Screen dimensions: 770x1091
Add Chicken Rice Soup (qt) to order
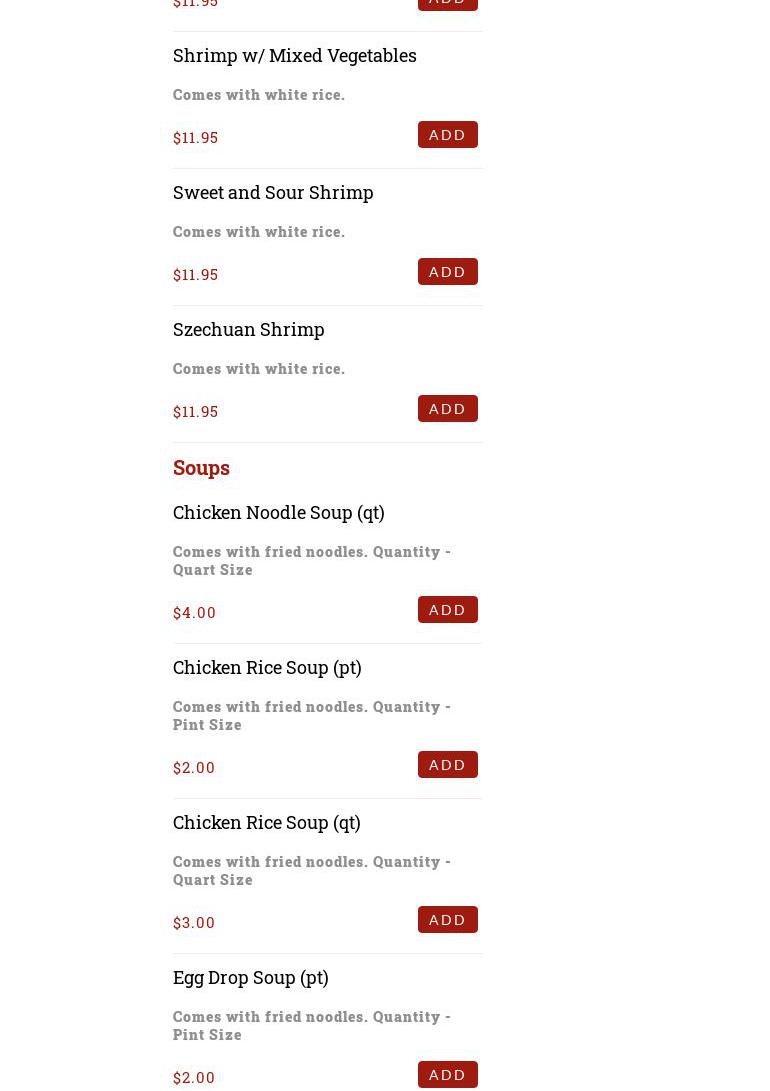tap(447, 920)
